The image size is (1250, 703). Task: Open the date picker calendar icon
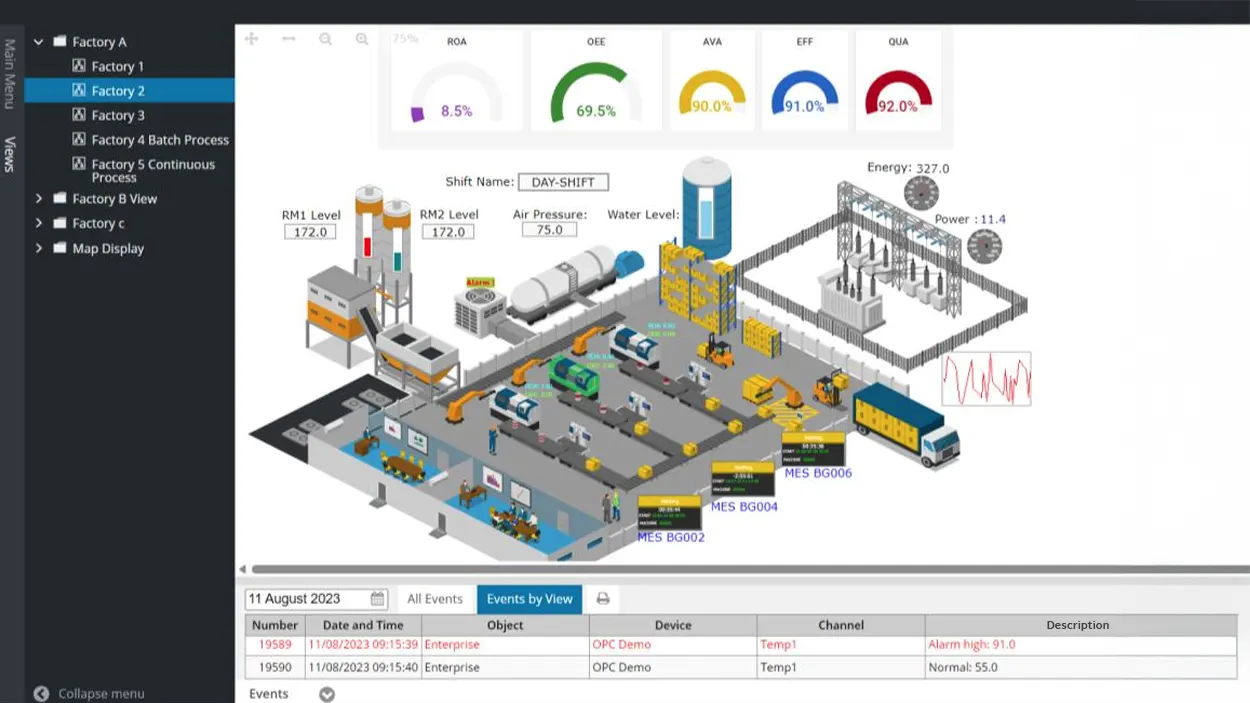click(377, 599)
